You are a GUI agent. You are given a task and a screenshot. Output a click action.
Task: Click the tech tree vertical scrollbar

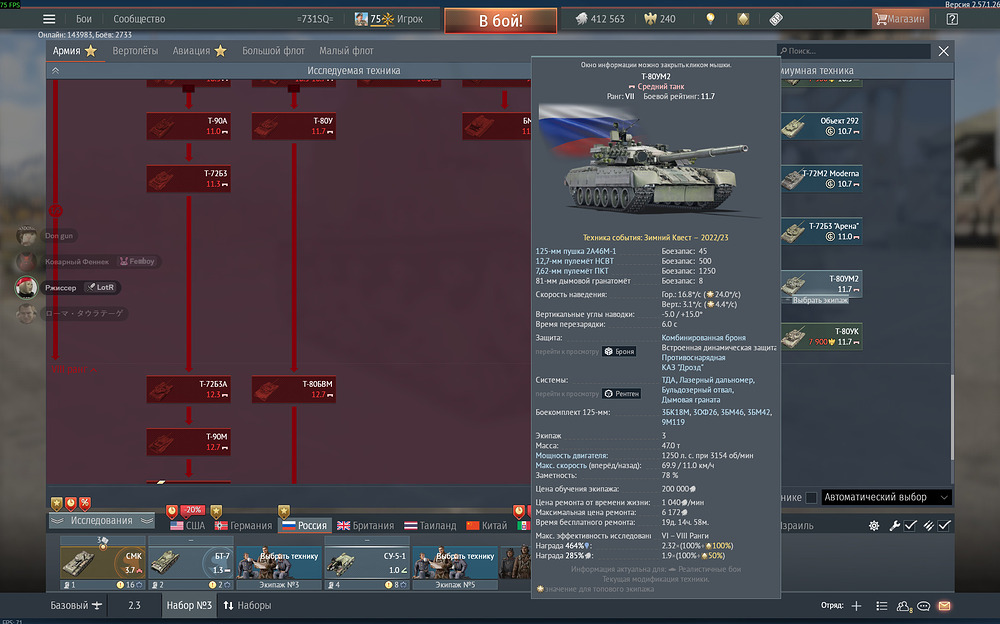tap(952, 416)
